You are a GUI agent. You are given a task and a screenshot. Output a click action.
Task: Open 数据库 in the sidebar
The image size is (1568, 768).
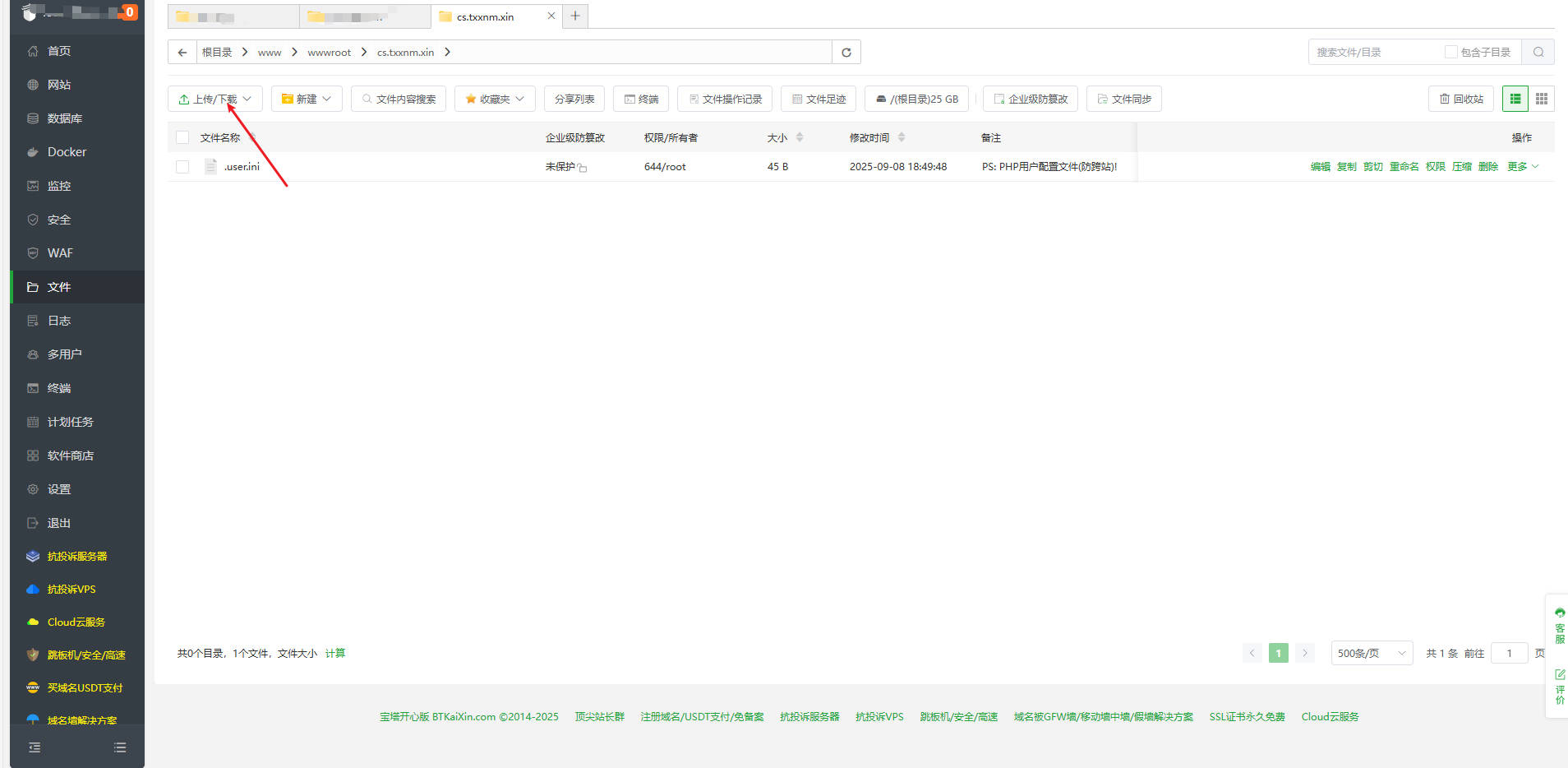[65, 118]
